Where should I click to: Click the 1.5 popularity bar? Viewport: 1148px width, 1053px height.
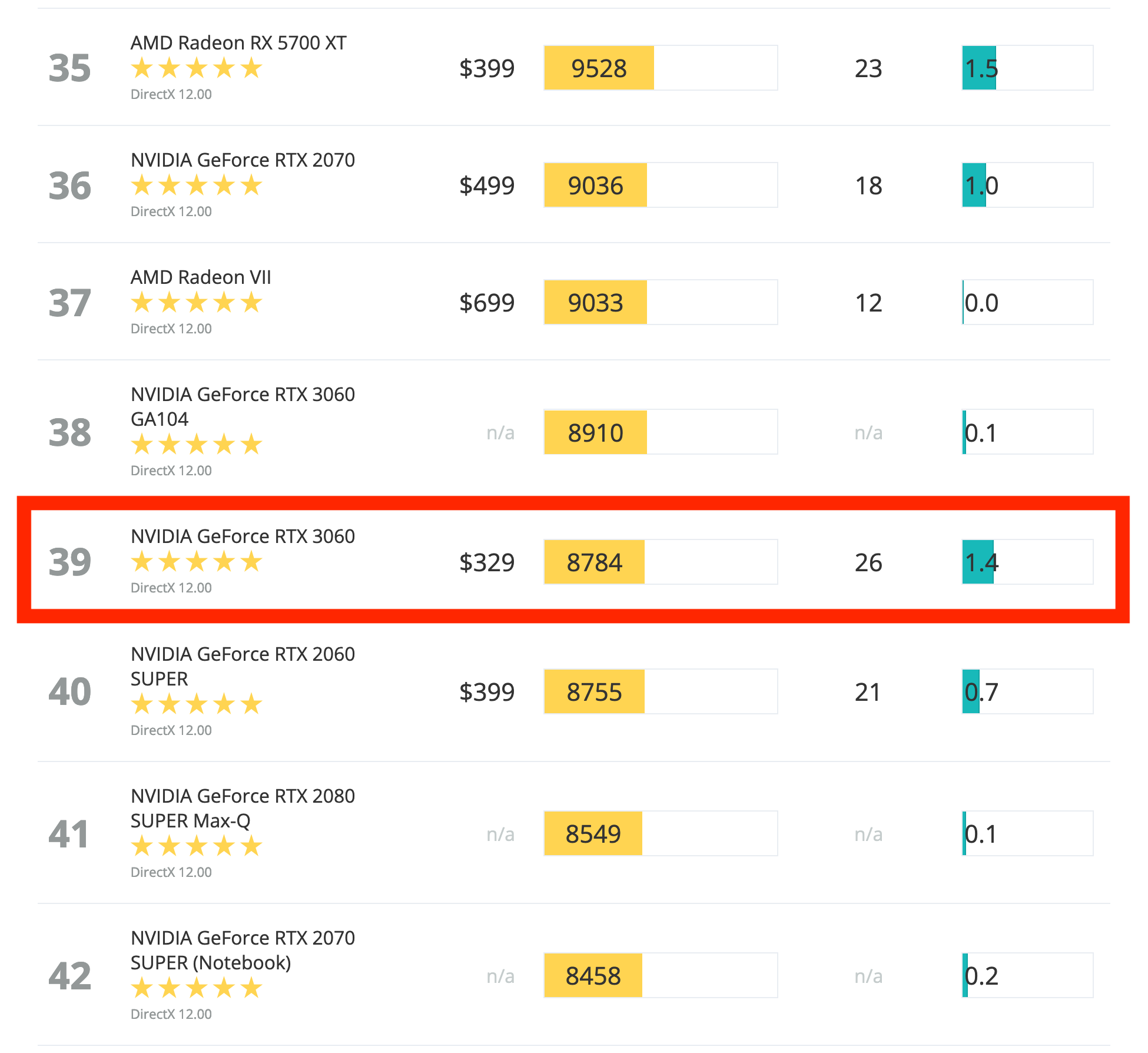(x=1027, y=68)
